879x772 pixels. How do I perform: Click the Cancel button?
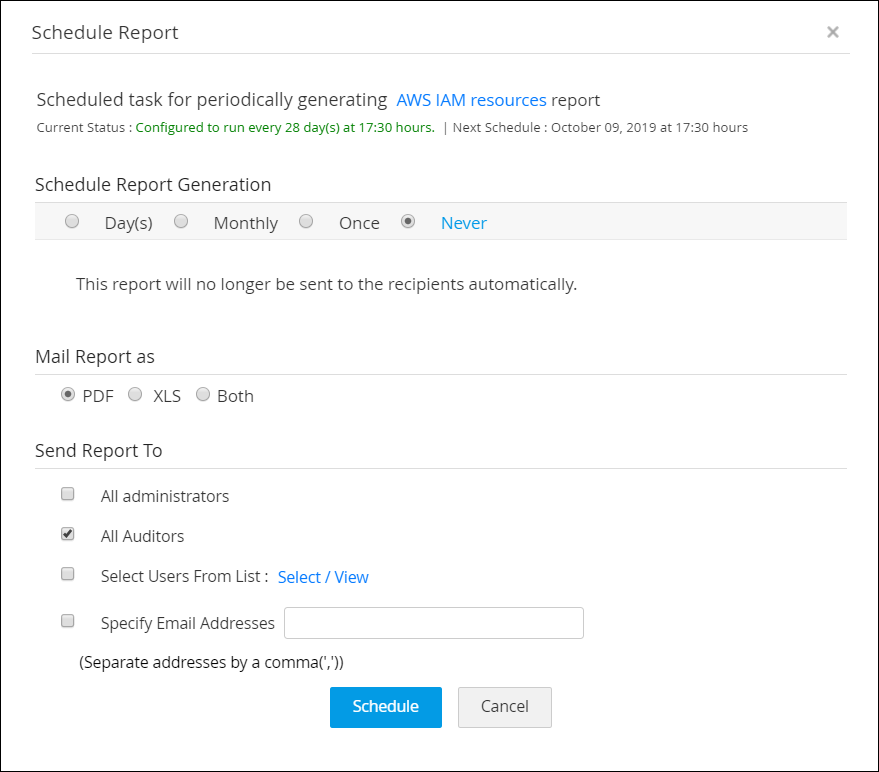tap(504, 707)
